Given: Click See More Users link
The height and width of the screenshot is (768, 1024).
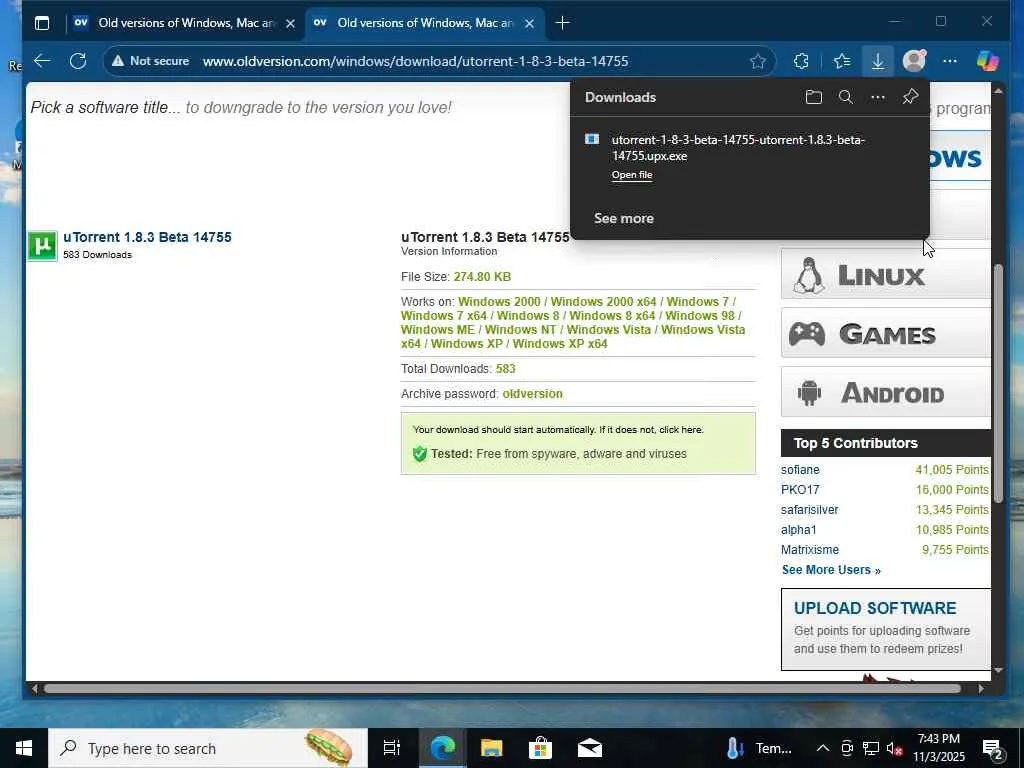Looking at the screenshot, I should pyautogui.click(x=831, y=570).
